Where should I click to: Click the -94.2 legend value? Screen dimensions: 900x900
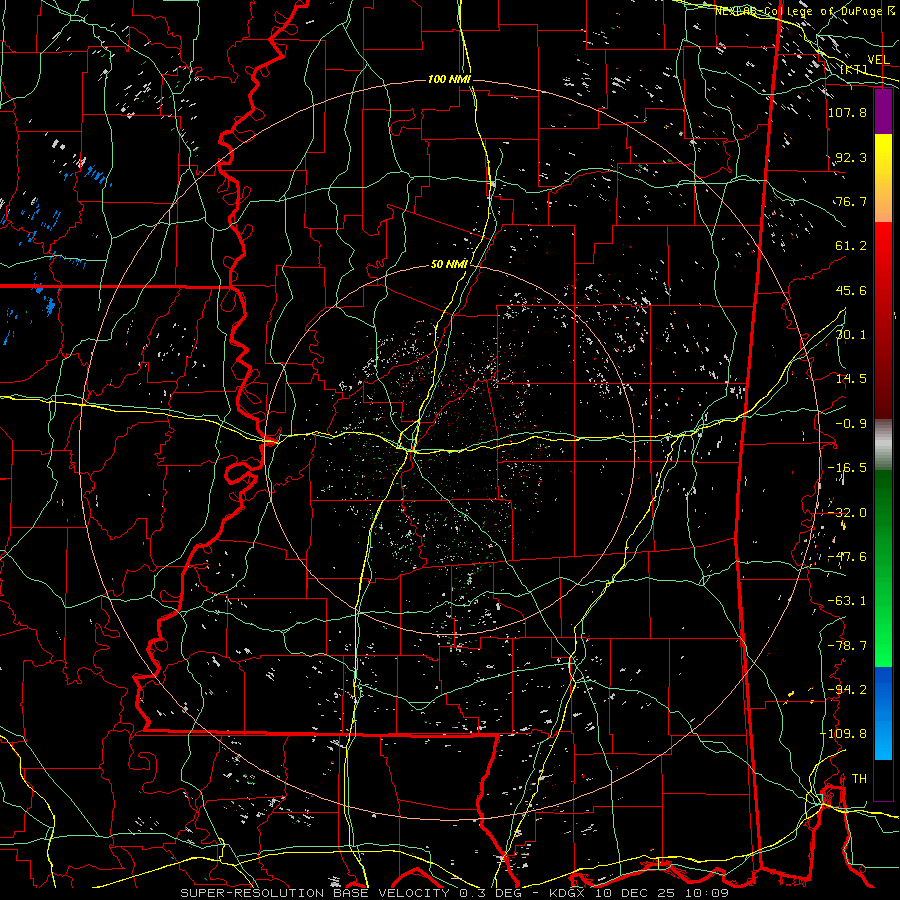(x=848, y=689)
